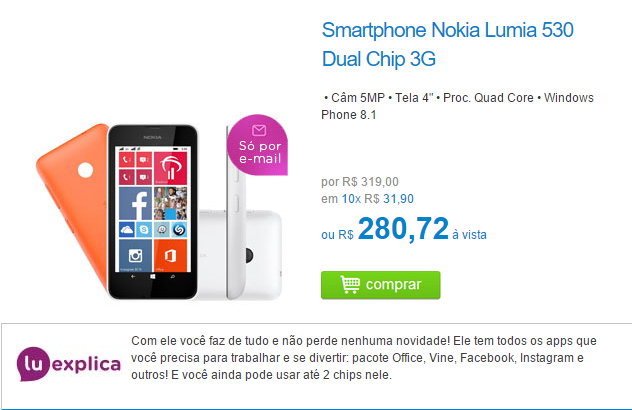
Task: Click the 10x R$ 31,90 installment text
Action: point(377,199)
